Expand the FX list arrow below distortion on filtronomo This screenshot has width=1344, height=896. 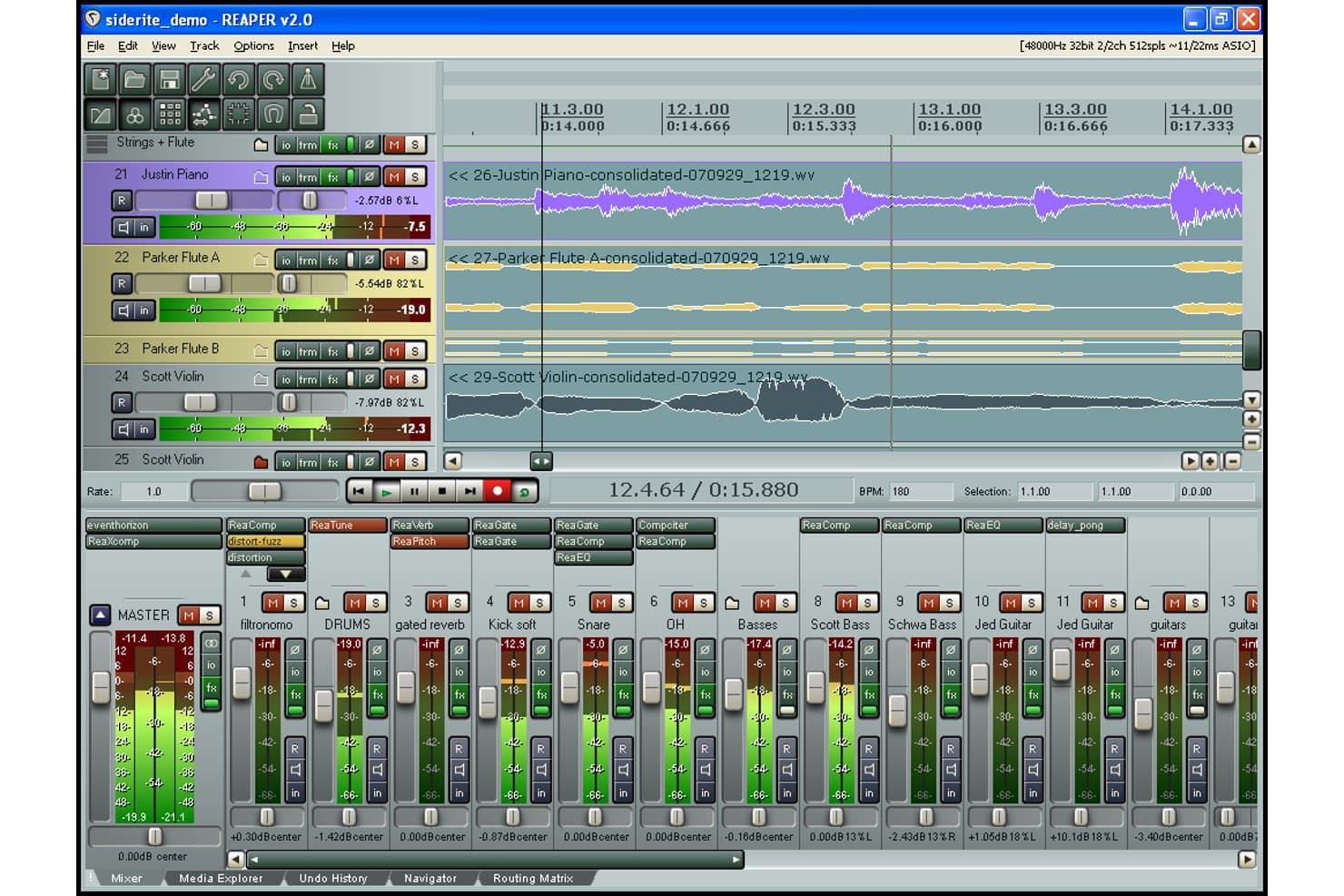pos(286,575)
